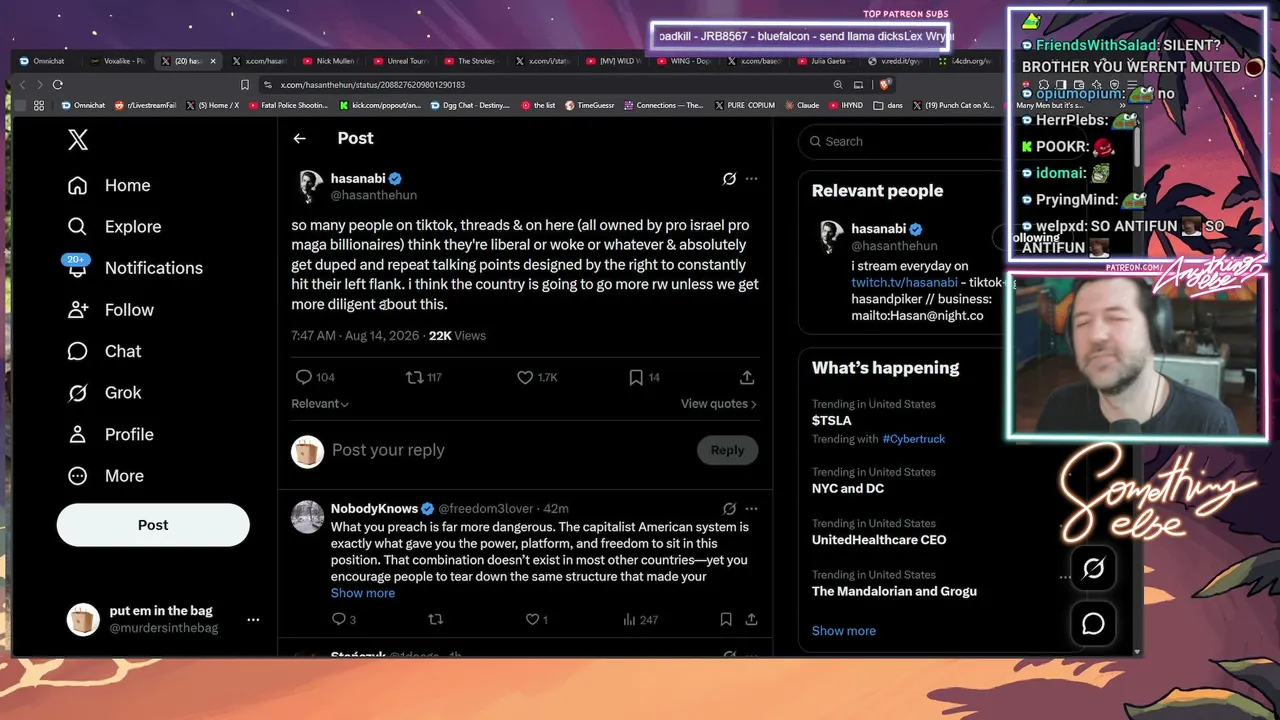
Task: View analytics showing 247 views
Action: tap(640, 620)
